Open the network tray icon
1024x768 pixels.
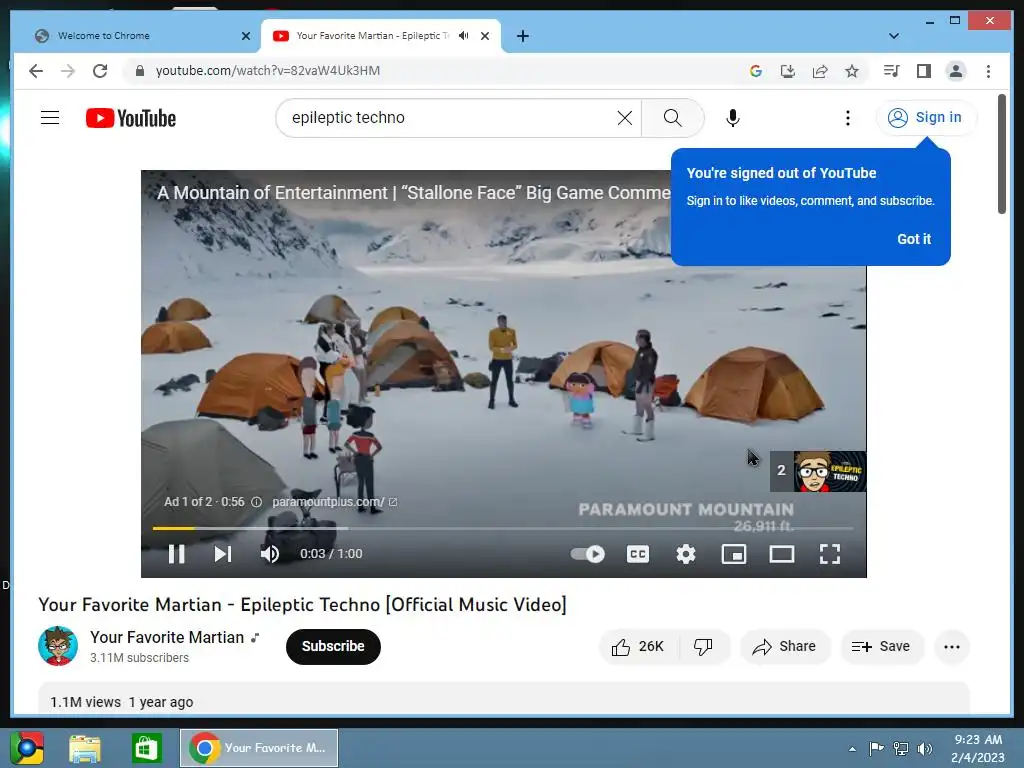(901, 748)
